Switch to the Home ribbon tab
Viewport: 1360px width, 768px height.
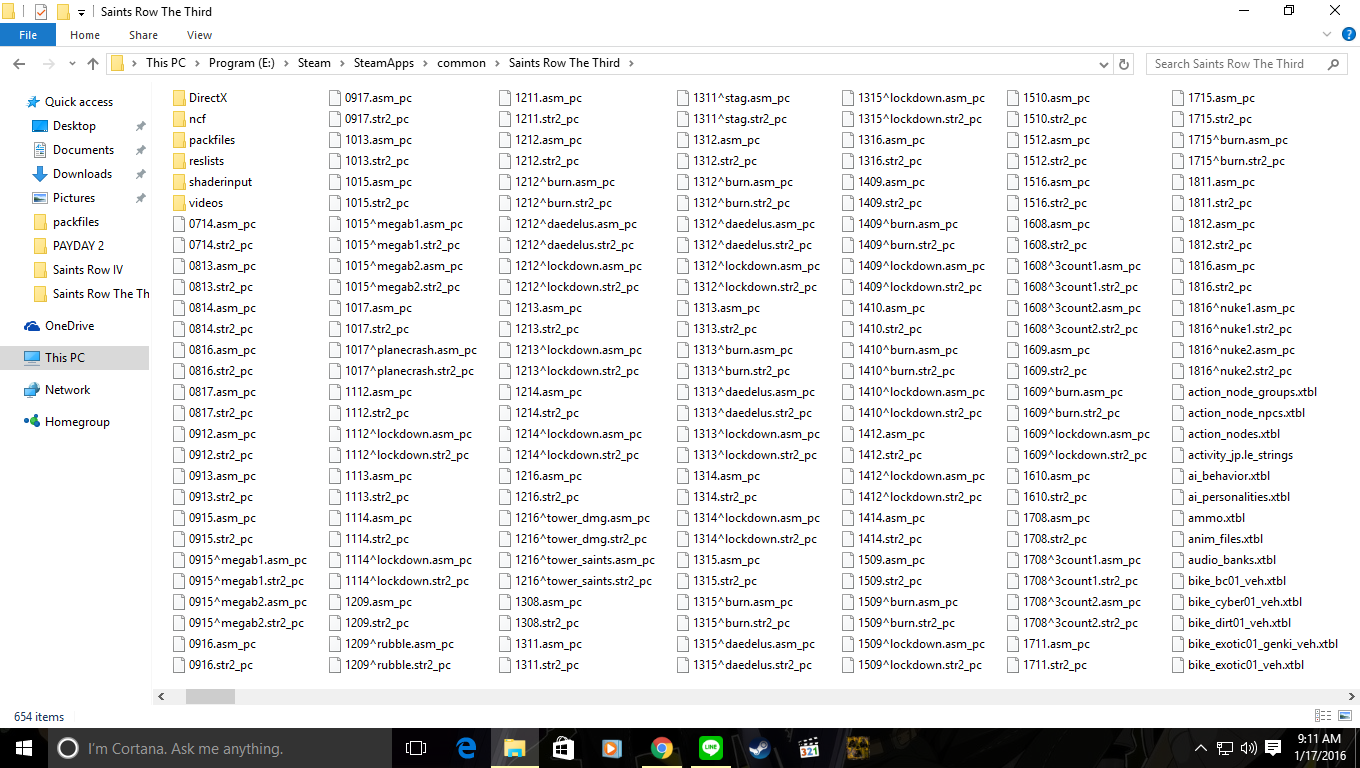pyautogui.click(x=85, y=35)
